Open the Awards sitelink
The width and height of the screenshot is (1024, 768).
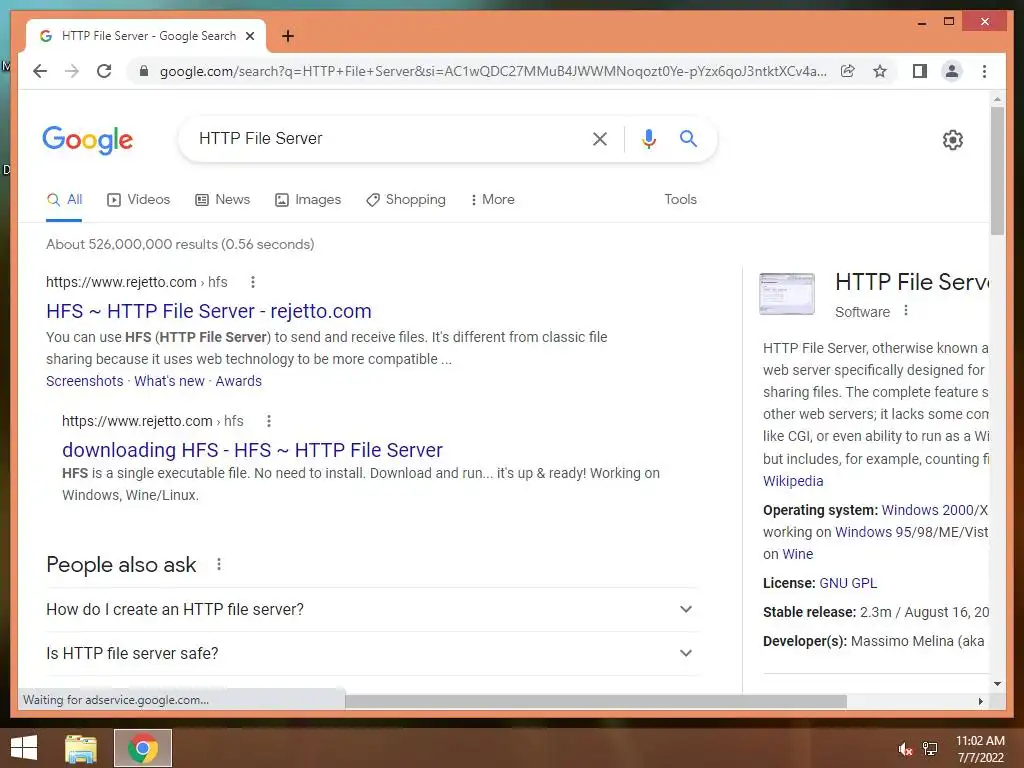[x=238, y=381]
